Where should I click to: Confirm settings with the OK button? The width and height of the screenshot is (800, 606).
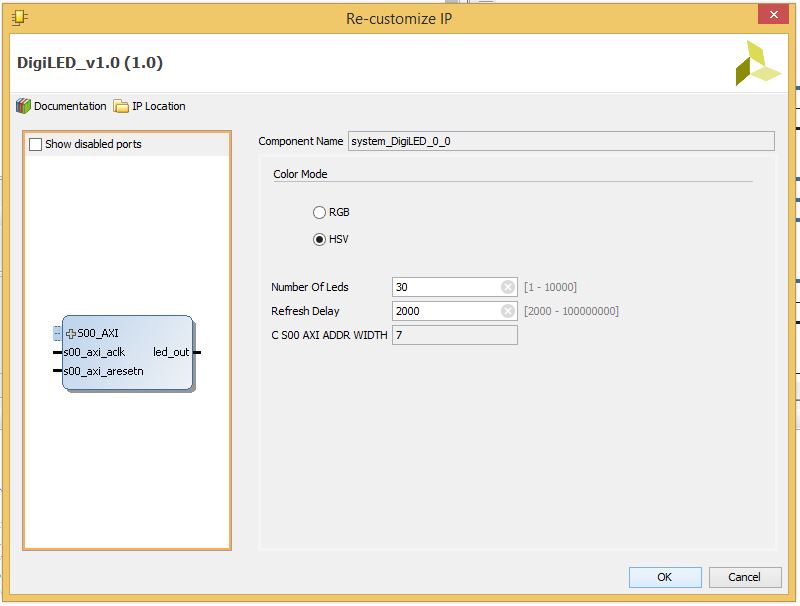[665, 577]
